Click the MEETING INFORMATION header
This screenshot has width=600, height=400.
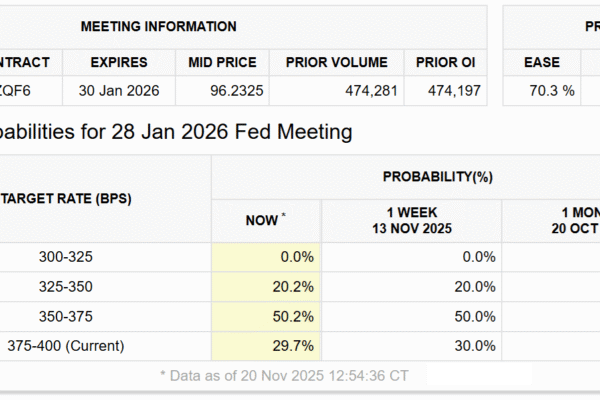(x=158, y=27)
